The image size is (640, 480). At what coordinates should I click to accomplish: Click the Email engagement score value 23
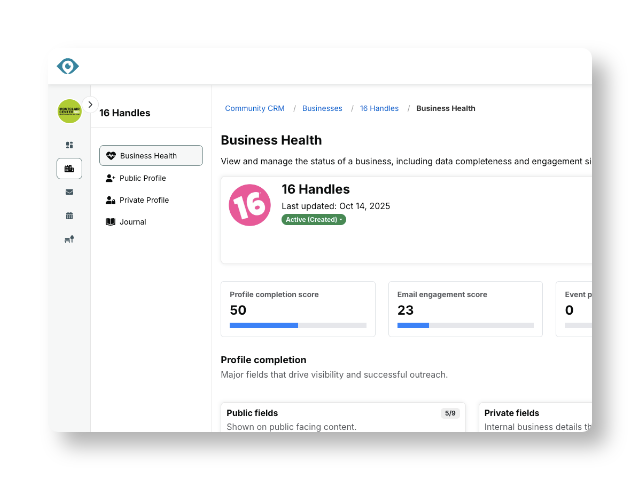coord(405,310)
